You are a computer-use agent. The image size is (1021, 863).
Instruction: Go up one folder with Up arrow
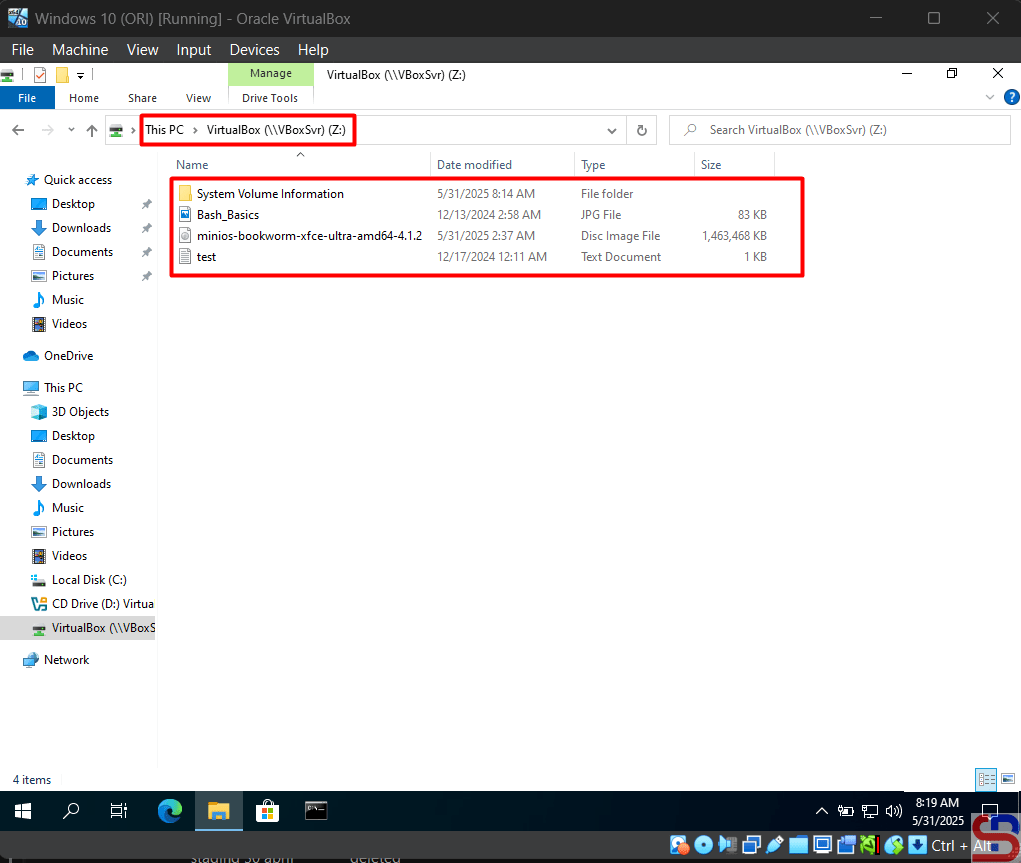pos(92,130)
